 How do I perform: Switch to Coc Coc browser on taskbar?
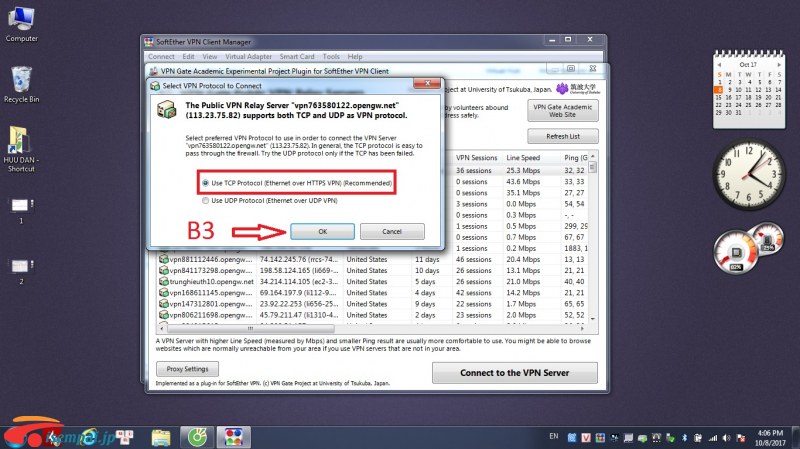coord(197,437)
